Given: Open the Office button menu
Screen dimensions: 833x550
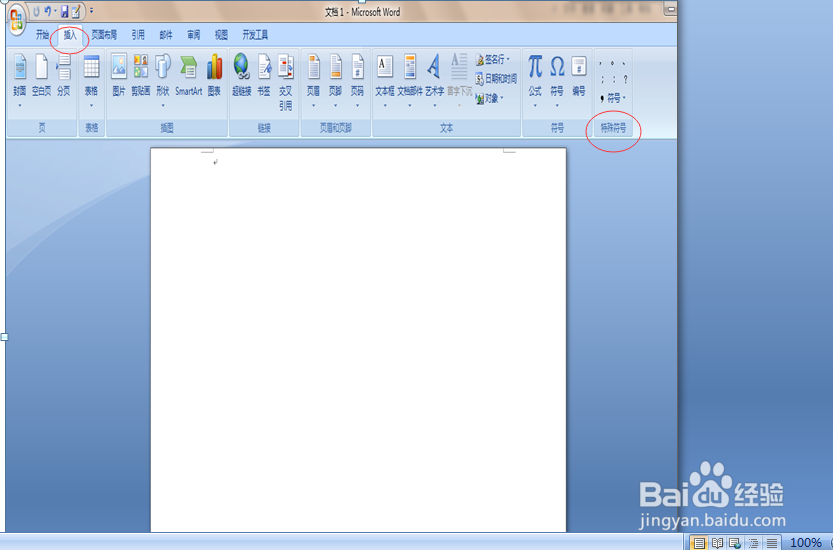Looking at the screenshot, I should click(x=16, y=21).
